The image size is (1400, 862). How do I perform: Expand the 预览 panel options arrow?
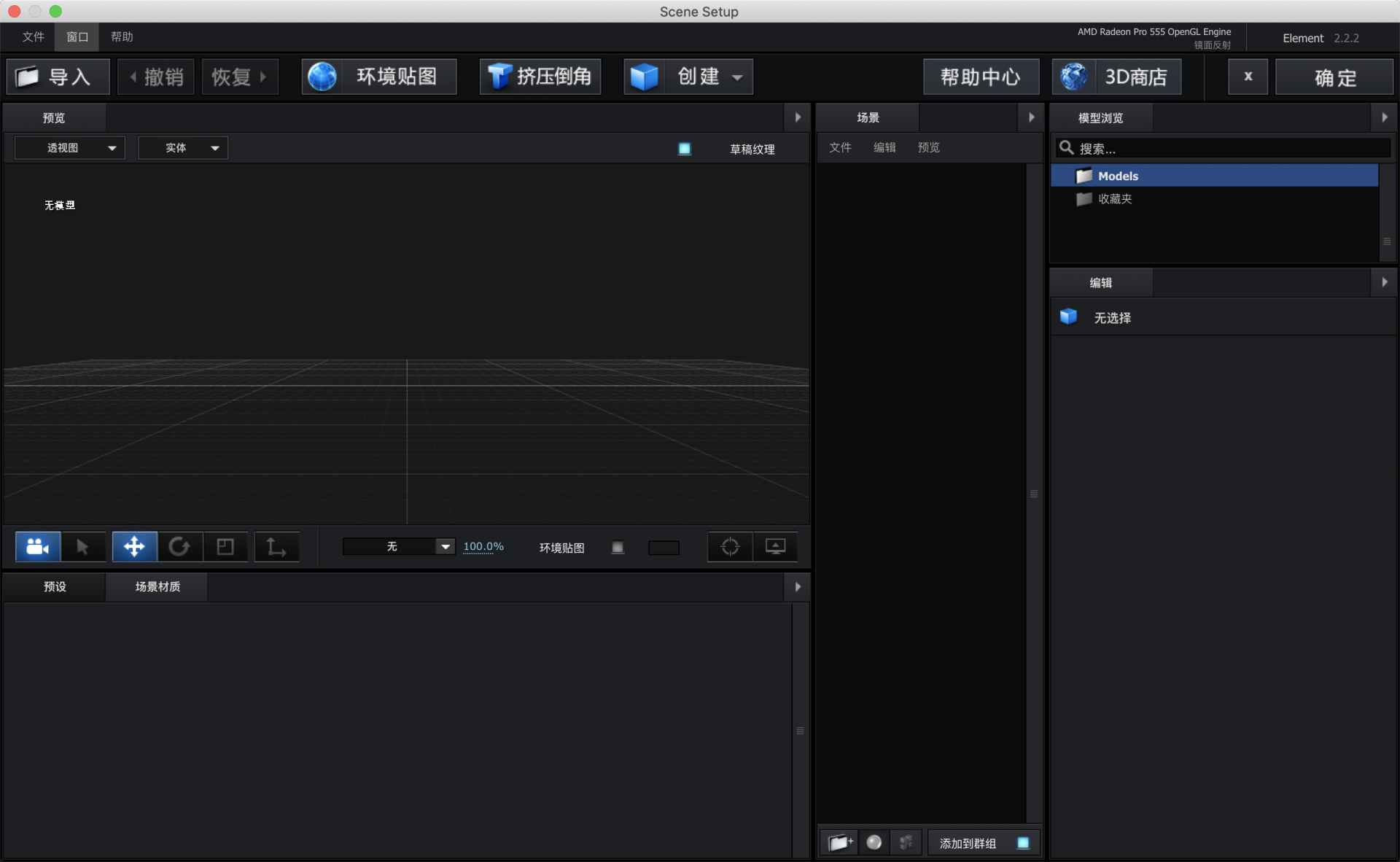(798, 117)
